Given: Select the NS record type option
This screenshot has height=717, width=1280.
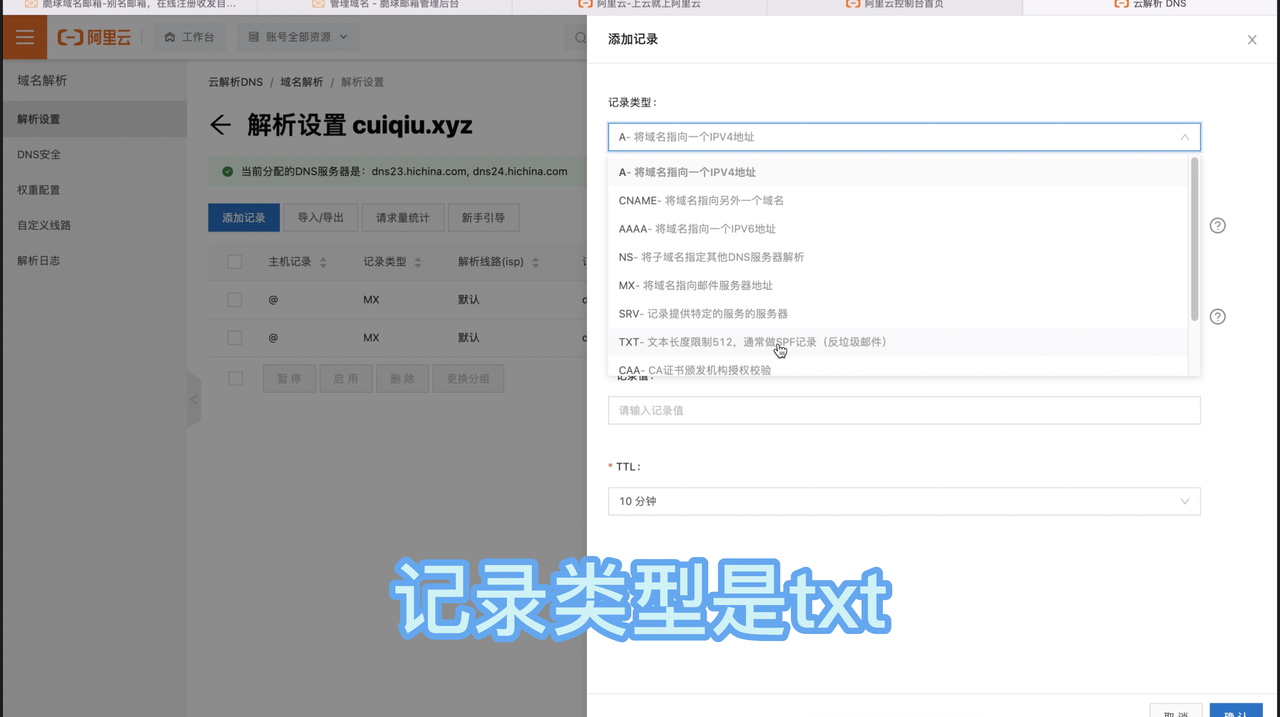Looking at the screenshot, I should tap(897, 257).
